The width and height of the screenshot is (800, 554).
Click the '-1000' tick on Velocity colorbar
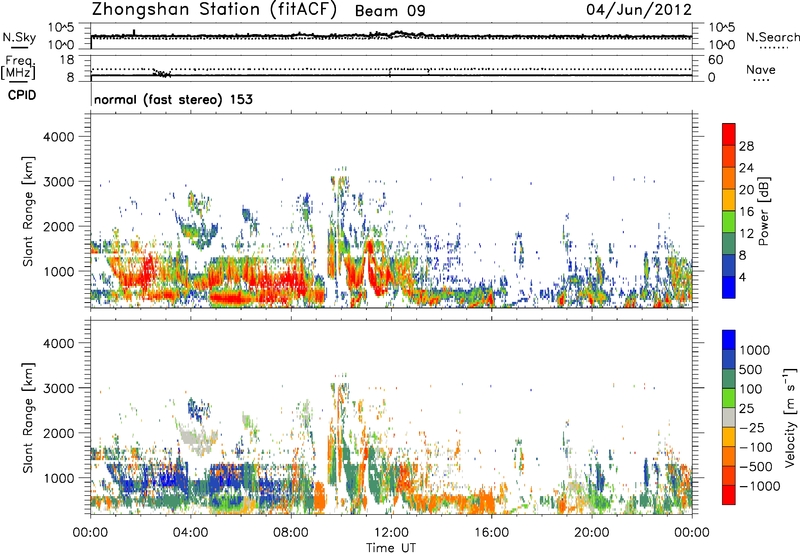point(759,486)
